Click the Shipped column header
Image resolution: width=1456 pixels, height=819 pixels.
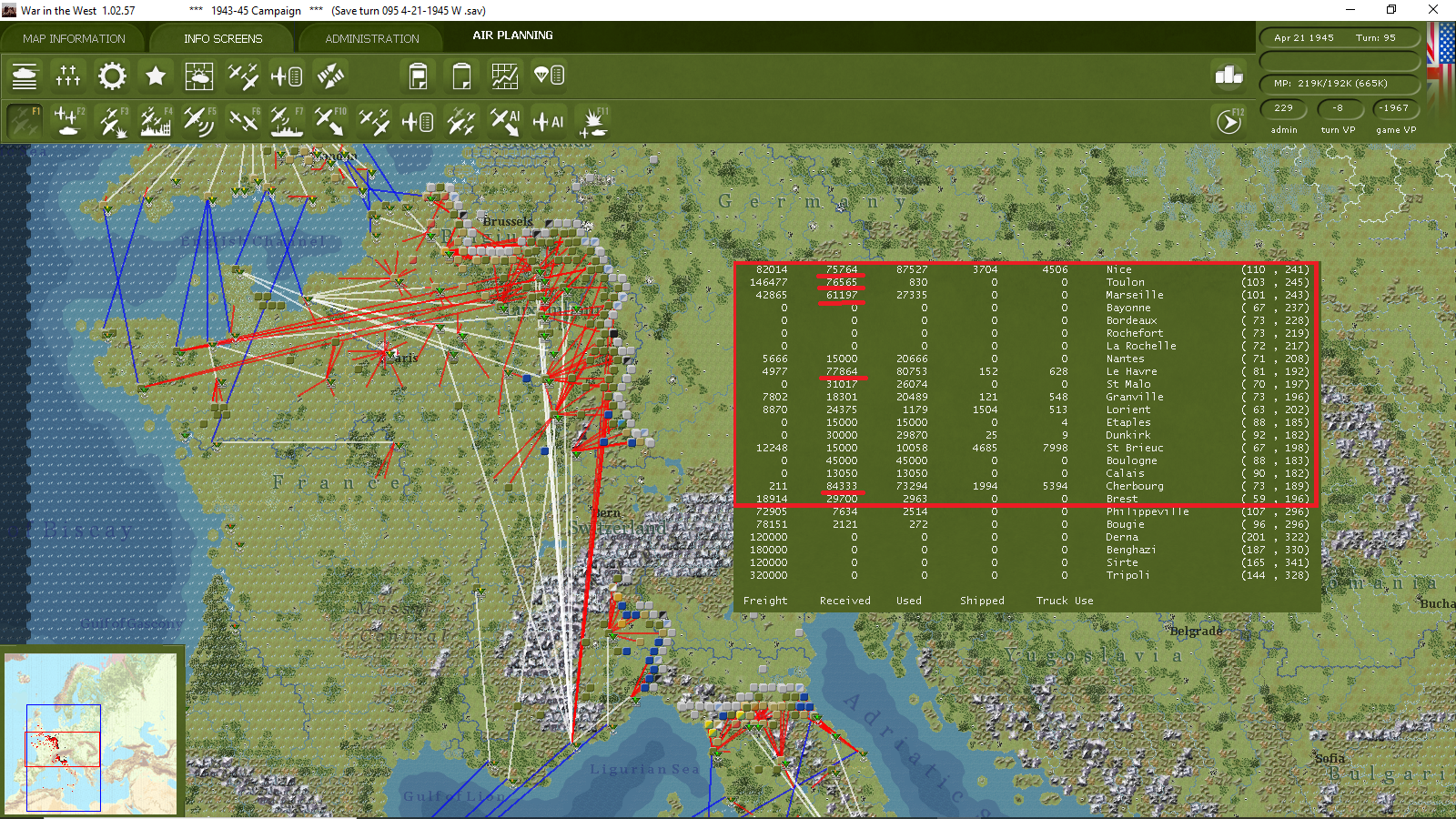point(982,601)
